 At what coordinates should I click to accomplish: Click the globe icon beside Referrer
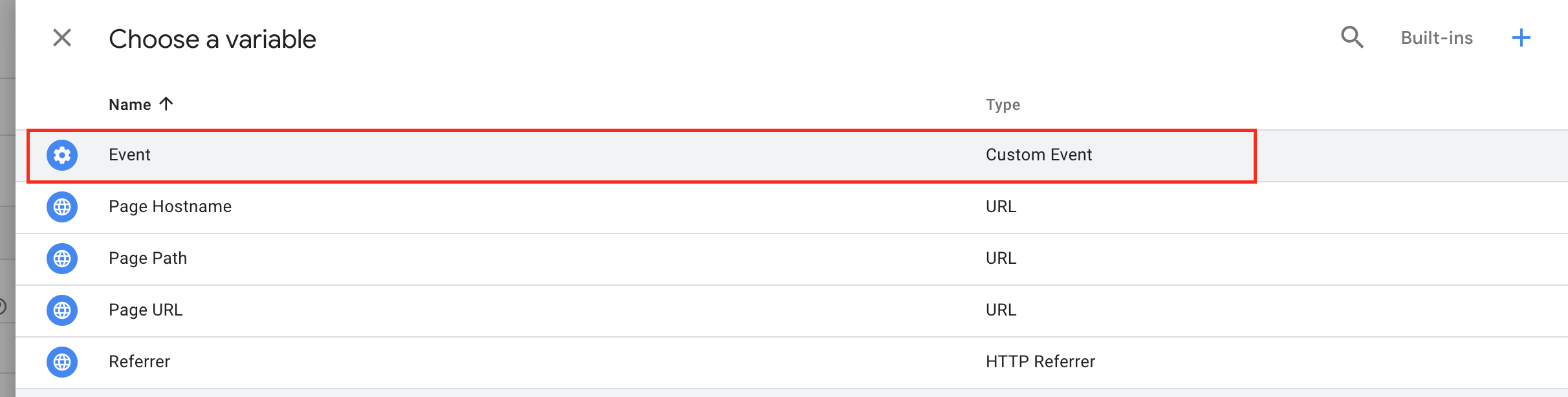61,362
